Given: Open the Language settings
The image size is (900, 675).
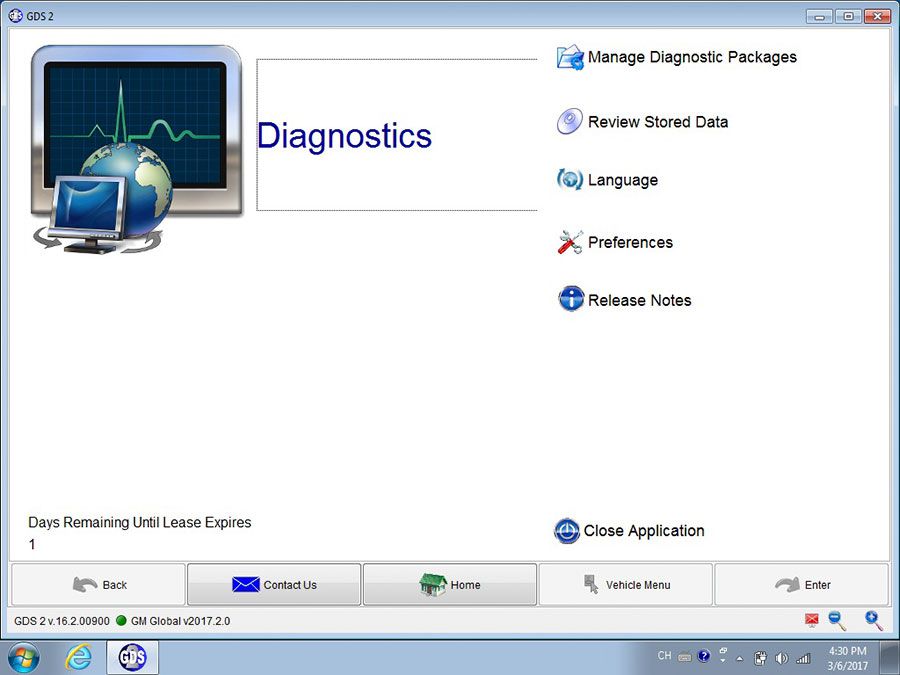Looking at the screenshot, I should click(622, 180).
